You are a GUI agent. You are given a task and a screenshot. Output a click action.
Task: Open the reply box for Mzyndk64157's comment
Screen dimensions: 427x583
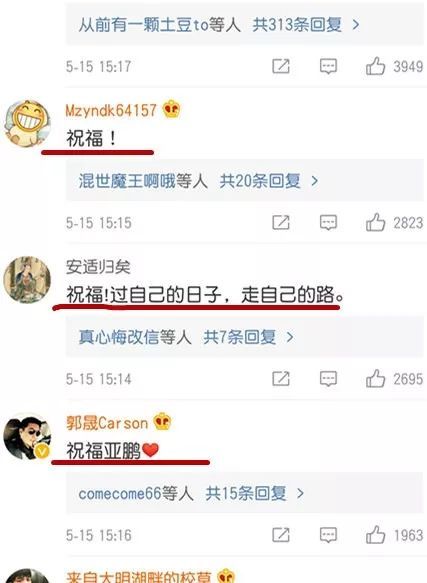pos(328,223)
